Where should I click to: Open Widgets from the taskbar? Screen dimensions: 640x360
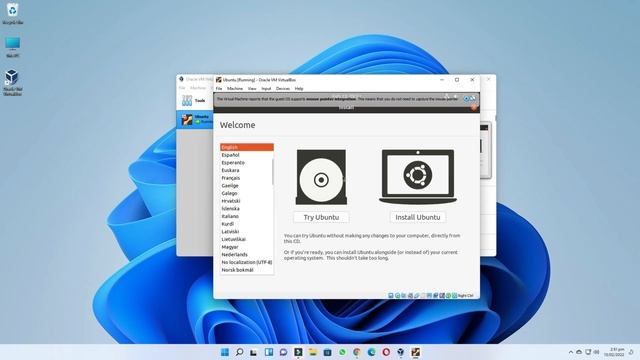coord(269,352)
